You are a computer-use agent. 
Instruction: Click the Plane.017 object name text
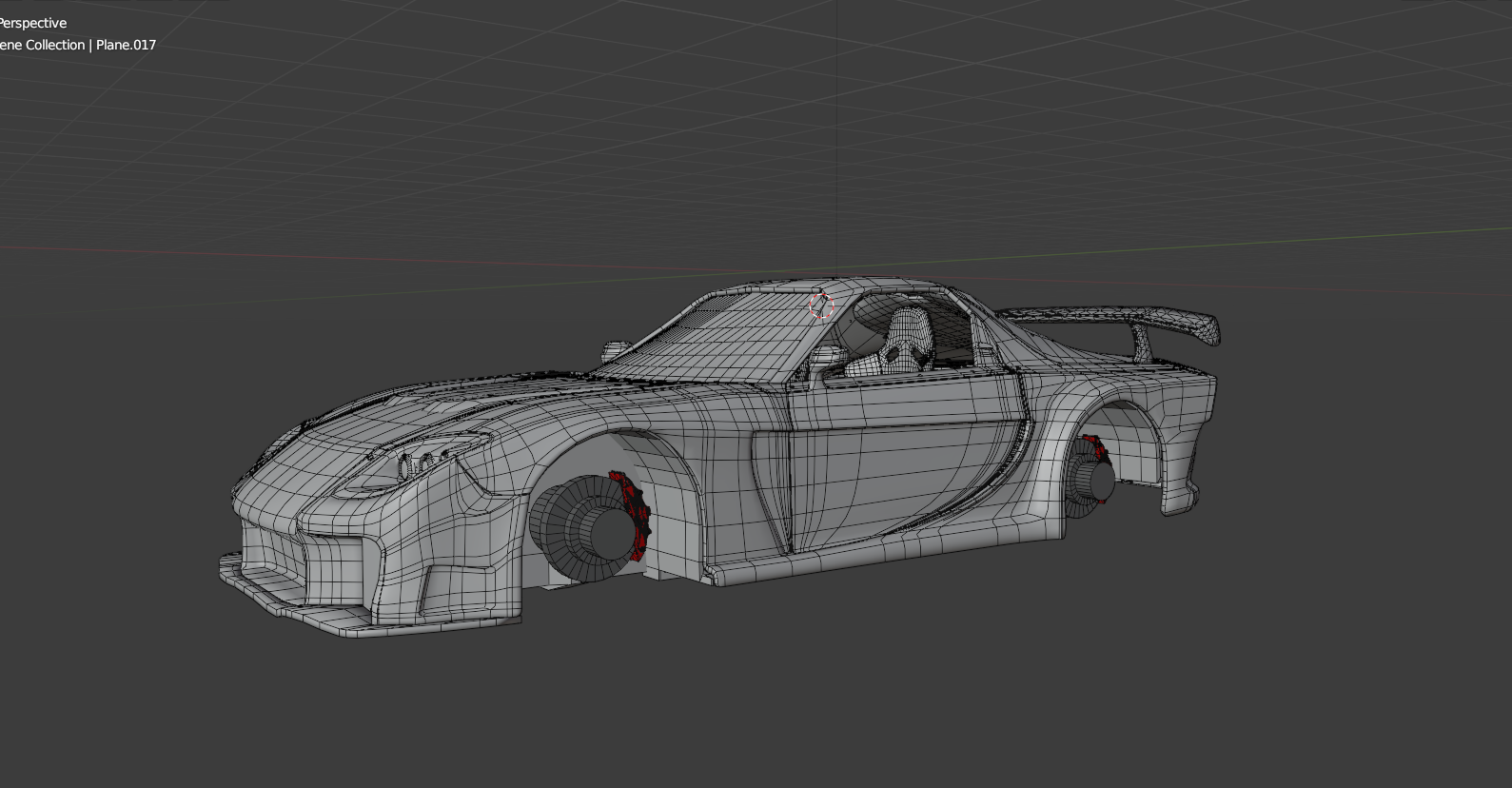pyautogui.click(x=125, y=45)
